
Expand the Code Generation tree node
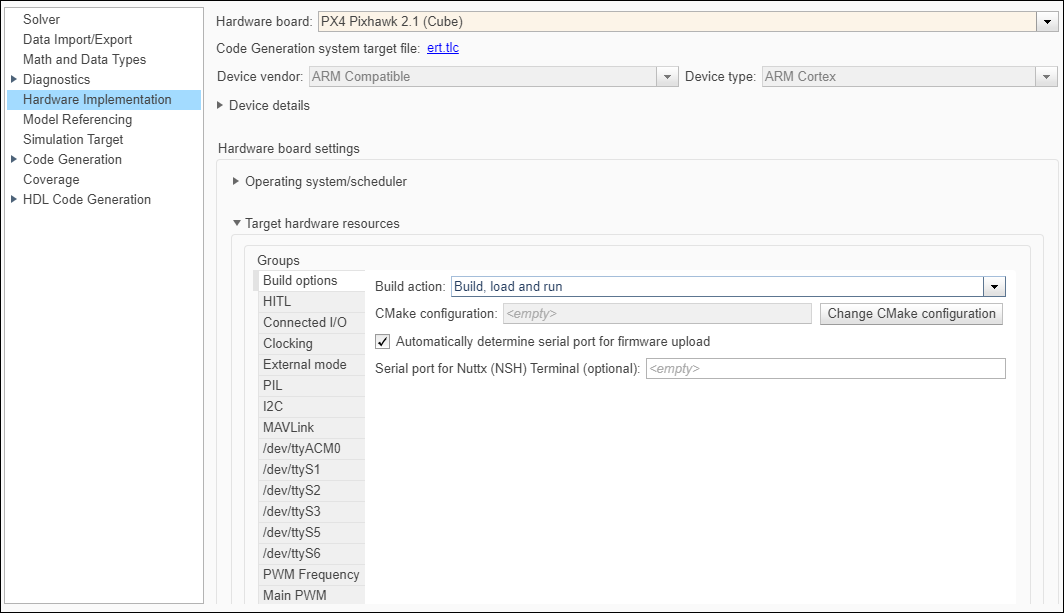point(14,159)
